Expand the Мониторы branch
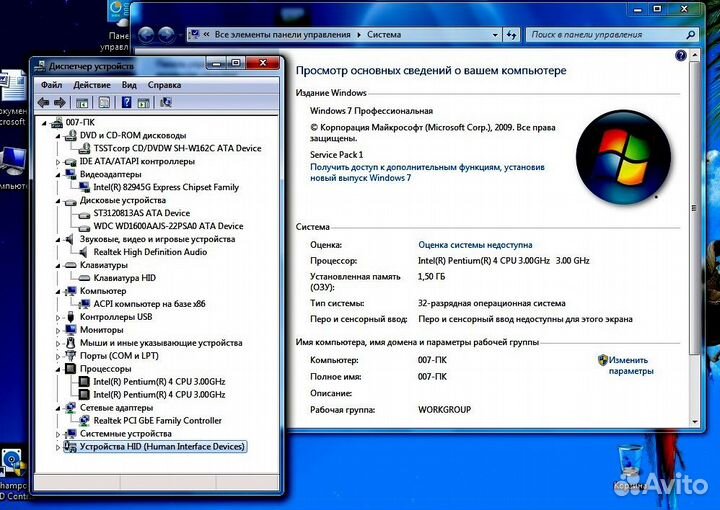 (58, 331)
